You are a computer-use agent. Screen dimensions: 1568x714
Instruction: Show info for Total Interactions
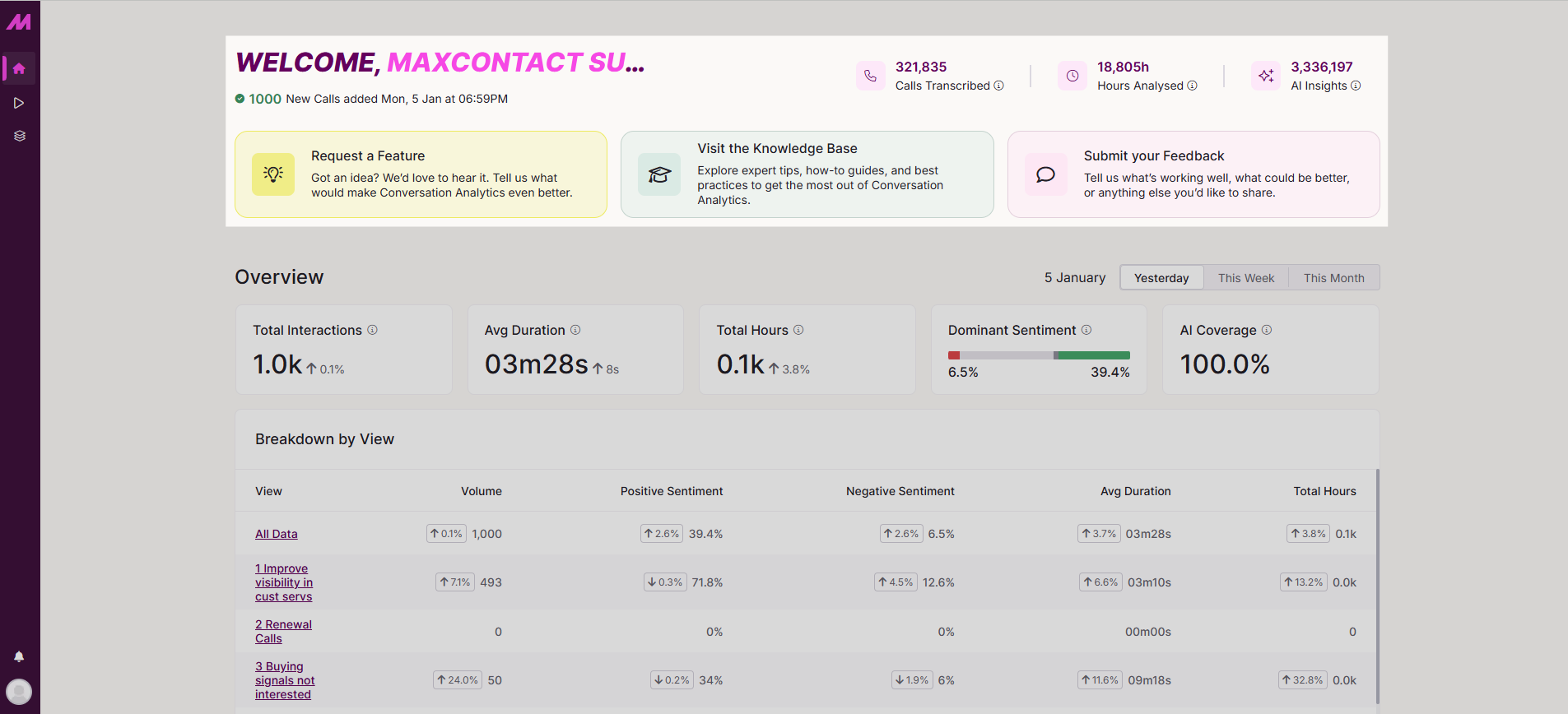372,330
